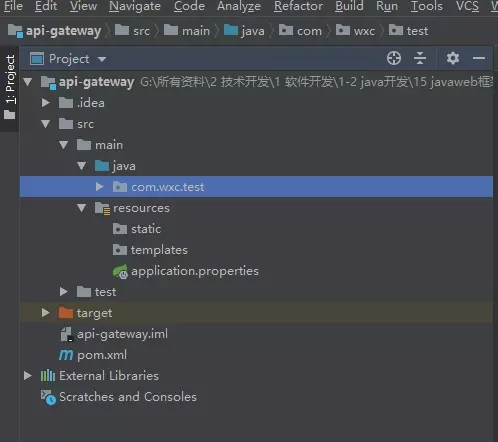The height and width of the screenshot is (442, 498).
Task: Click the api-gateway module icon in tree
Action: coord(48,82)
